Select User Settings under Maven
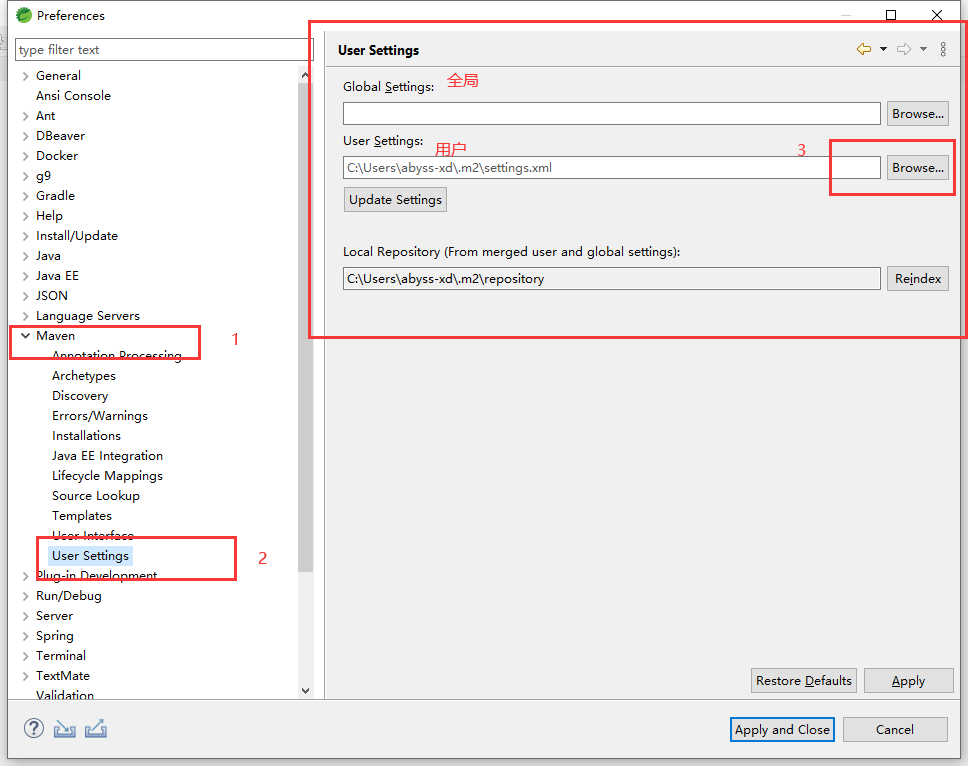The width and height of the screenshot is (968, 766). pyautogui.click(x=89, y=555)
